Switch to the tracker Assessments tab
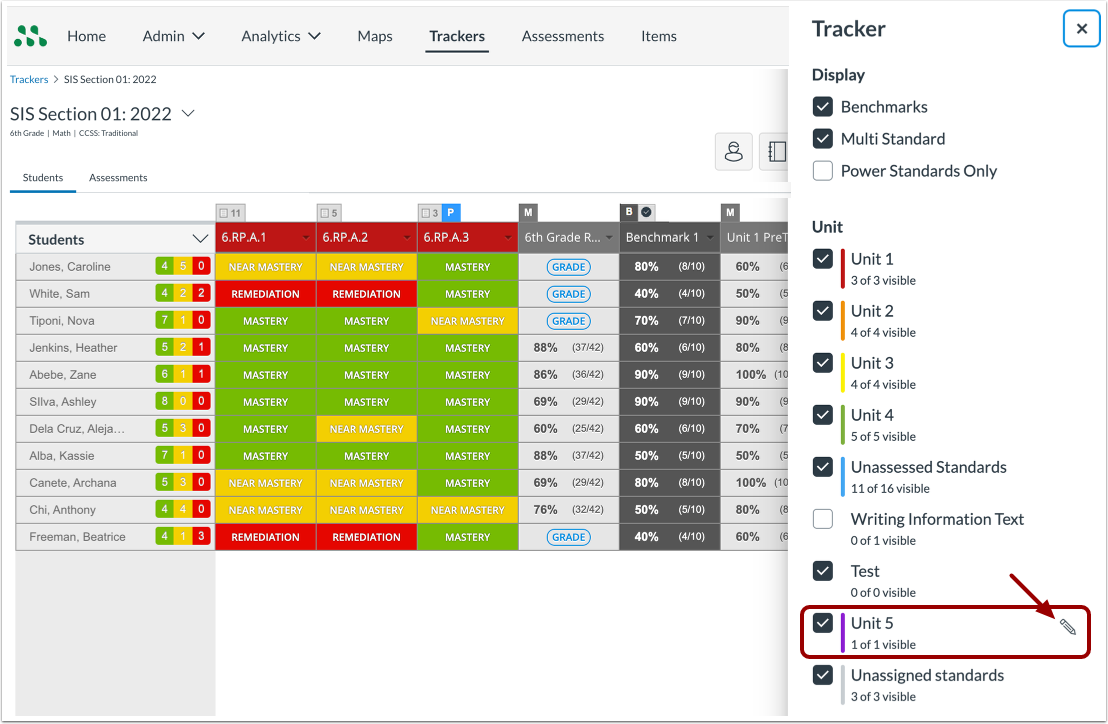Viewport: 1108px width, 724px height. coord(118,177)
